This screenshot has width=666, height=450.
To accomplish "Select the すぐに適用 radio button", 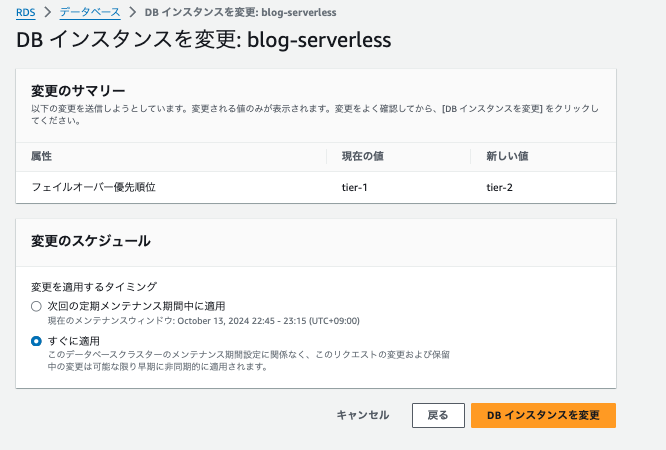I will click(36, 341).
